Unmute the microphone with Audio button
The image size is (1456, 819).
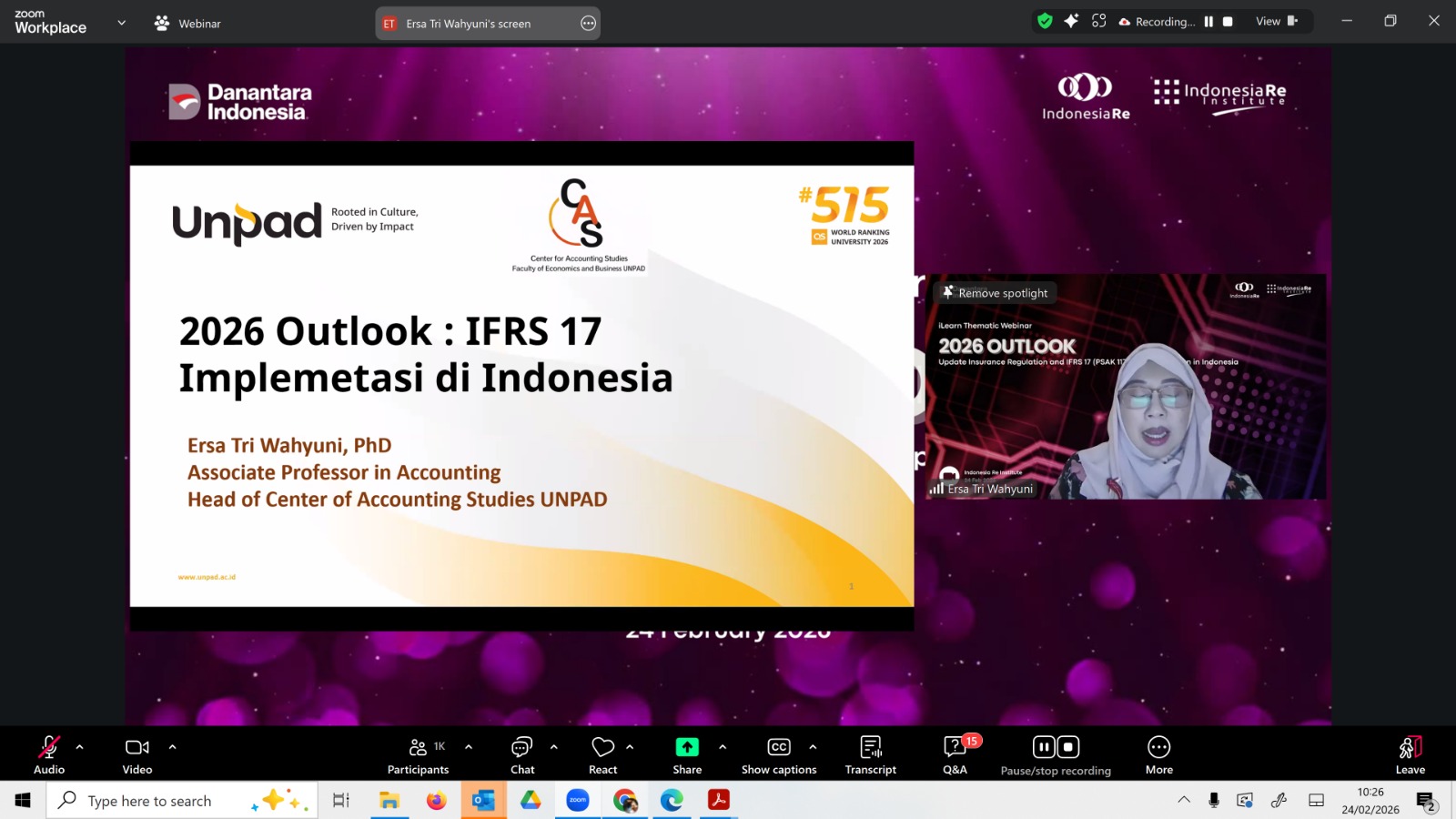[x=49, y=754]
